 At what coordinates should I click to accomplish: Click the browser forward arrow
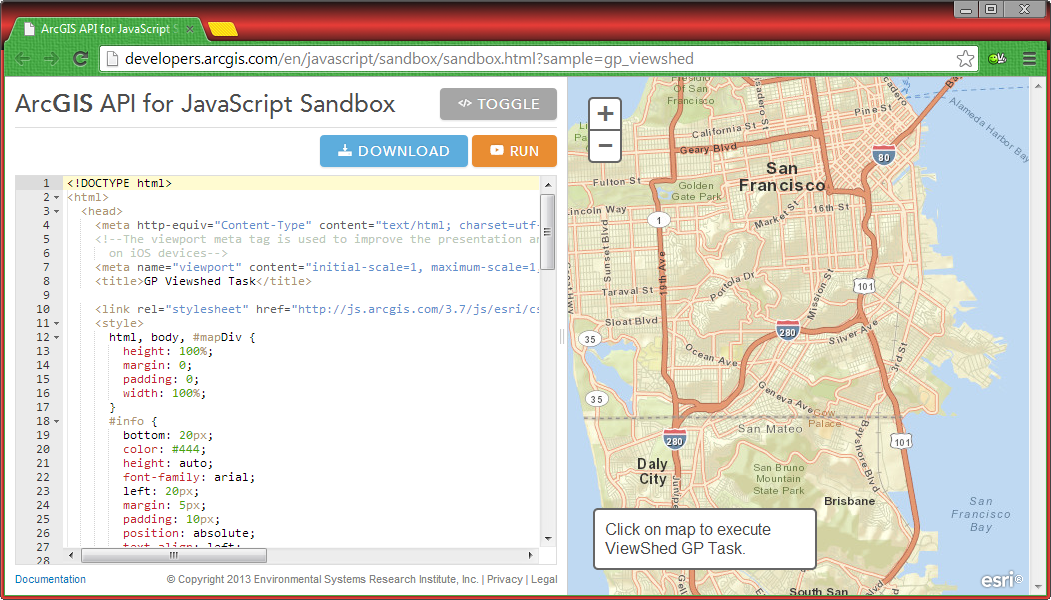[x=51, y=59]
